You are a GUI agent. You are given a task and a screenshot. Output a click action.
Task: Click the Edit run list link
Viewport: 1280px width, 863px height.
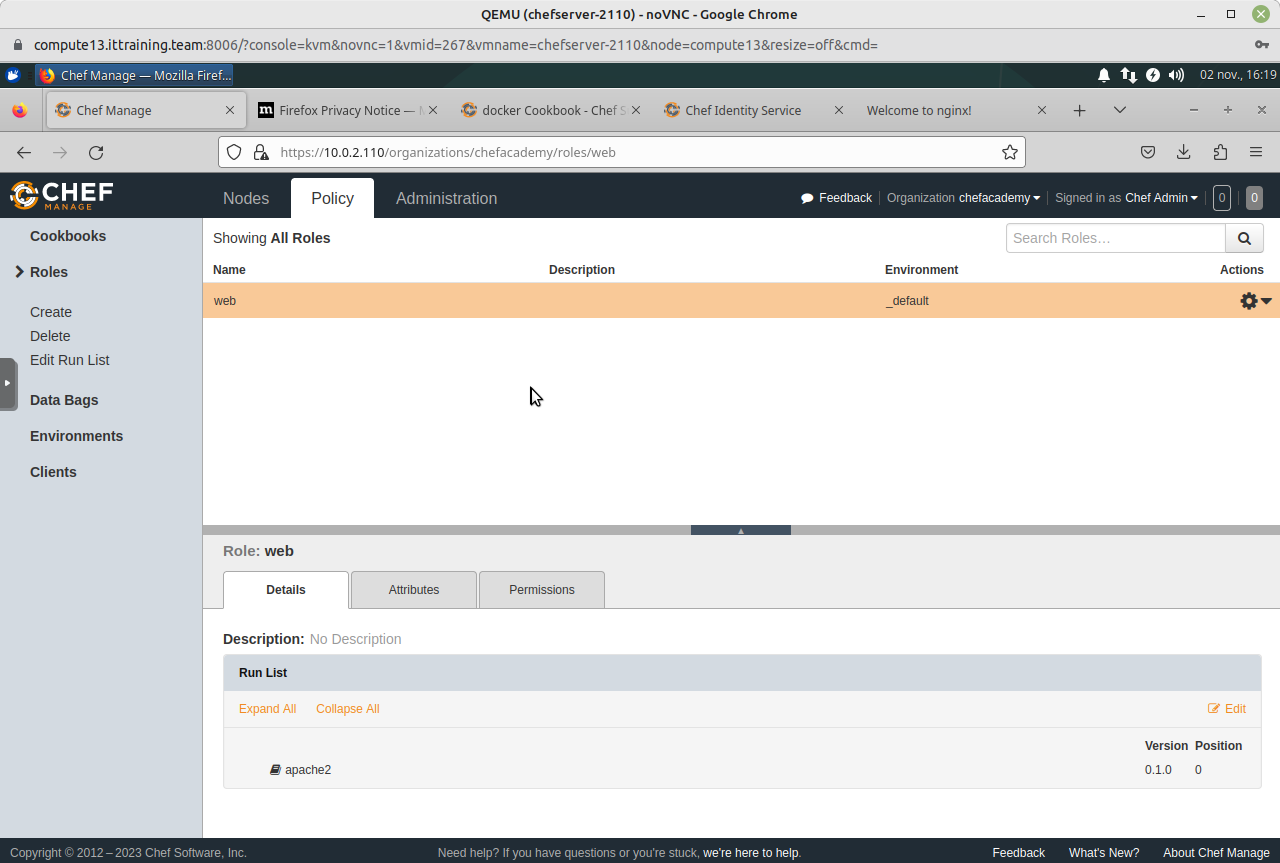point(1227,709)
